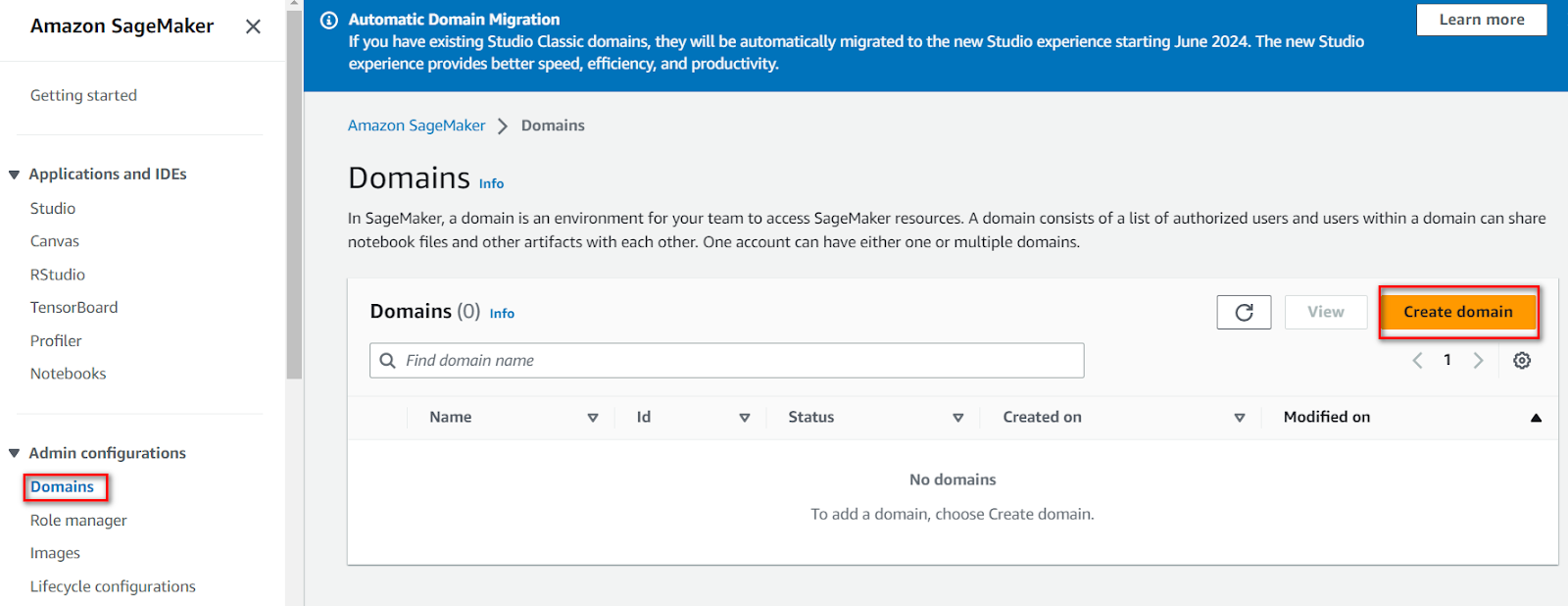Screen dimensions: 1568x606
Task: Open Info link beside Domains (0)
Action: click(503, 313)
